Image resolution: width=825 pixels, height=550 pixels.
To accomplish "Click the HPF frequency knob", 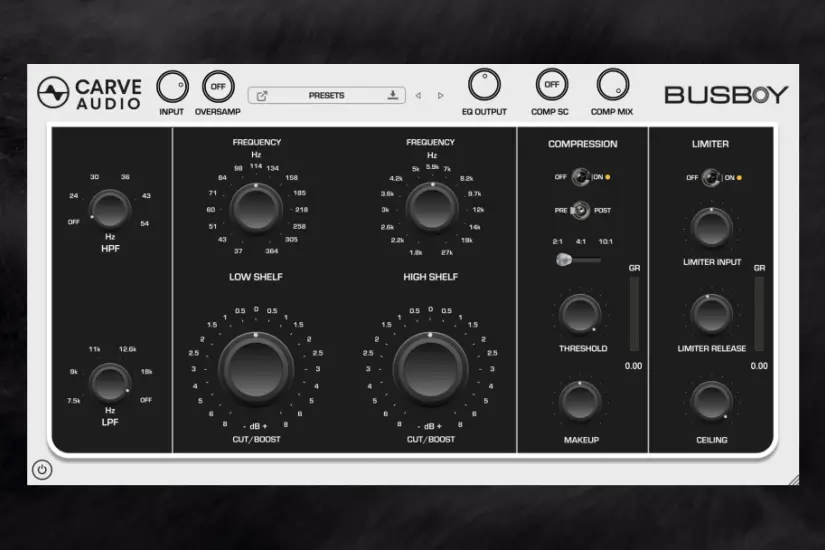I will point(111,209).
